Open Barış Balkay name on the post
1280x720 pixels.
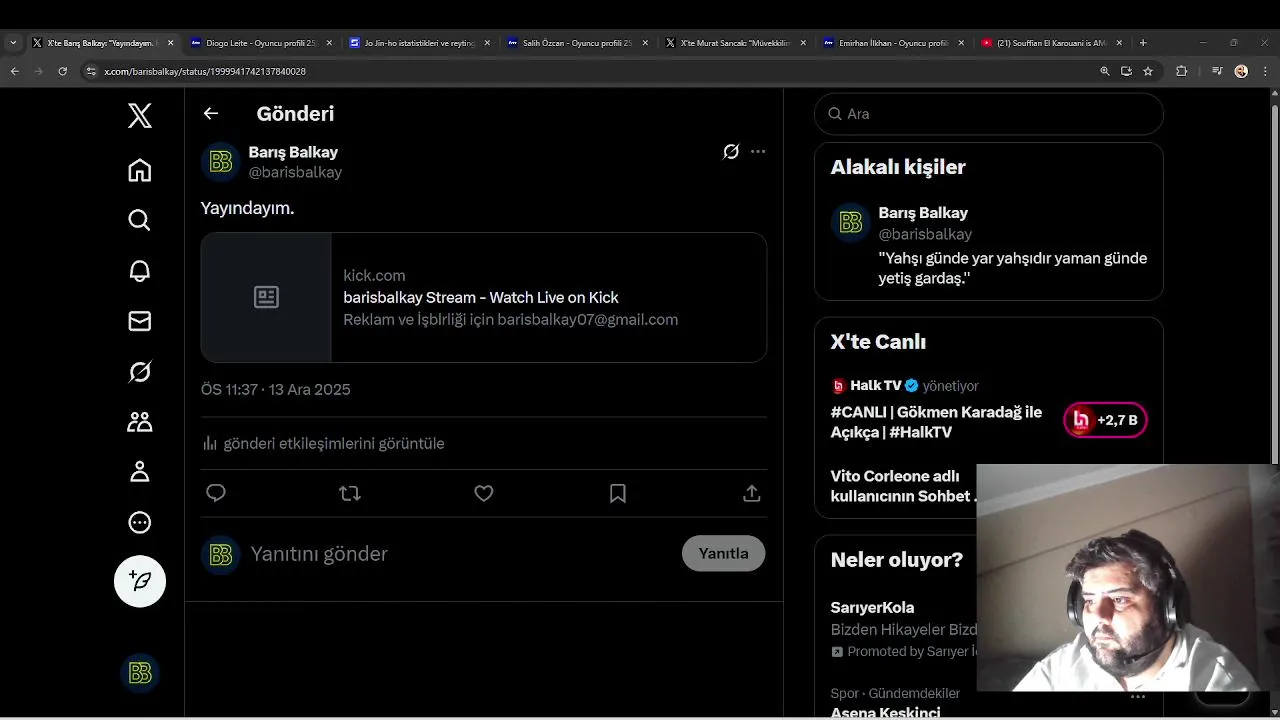coord(293,152)
